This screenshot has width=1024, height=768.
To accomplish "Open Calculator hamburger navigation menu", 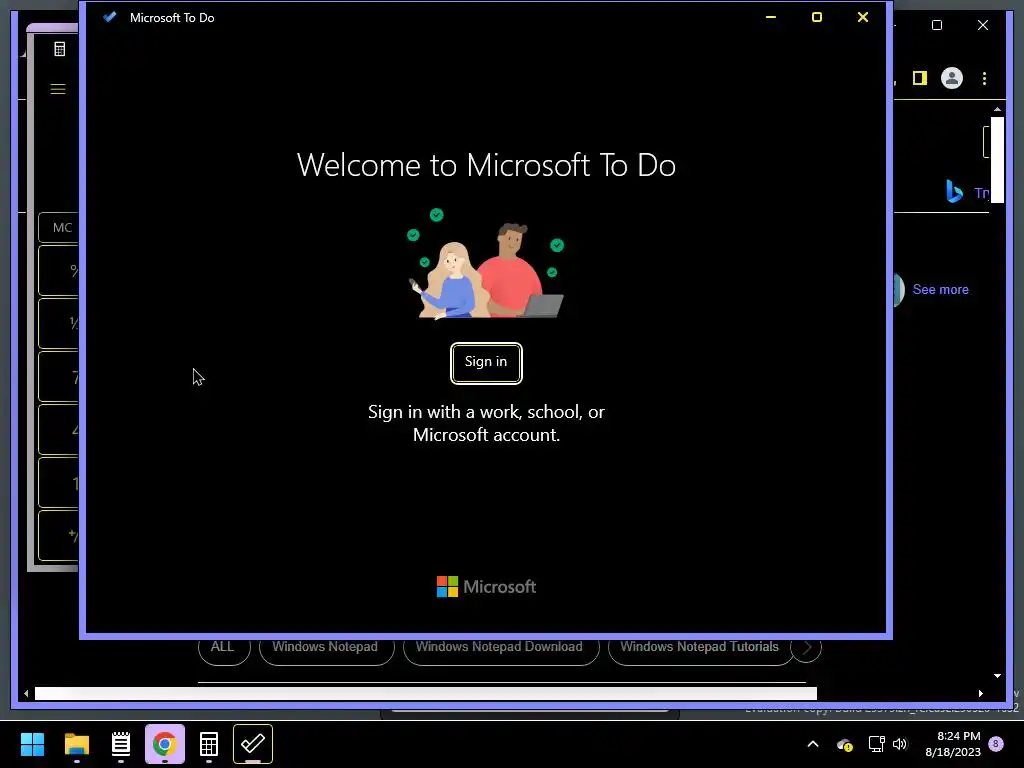I will 58,89.
